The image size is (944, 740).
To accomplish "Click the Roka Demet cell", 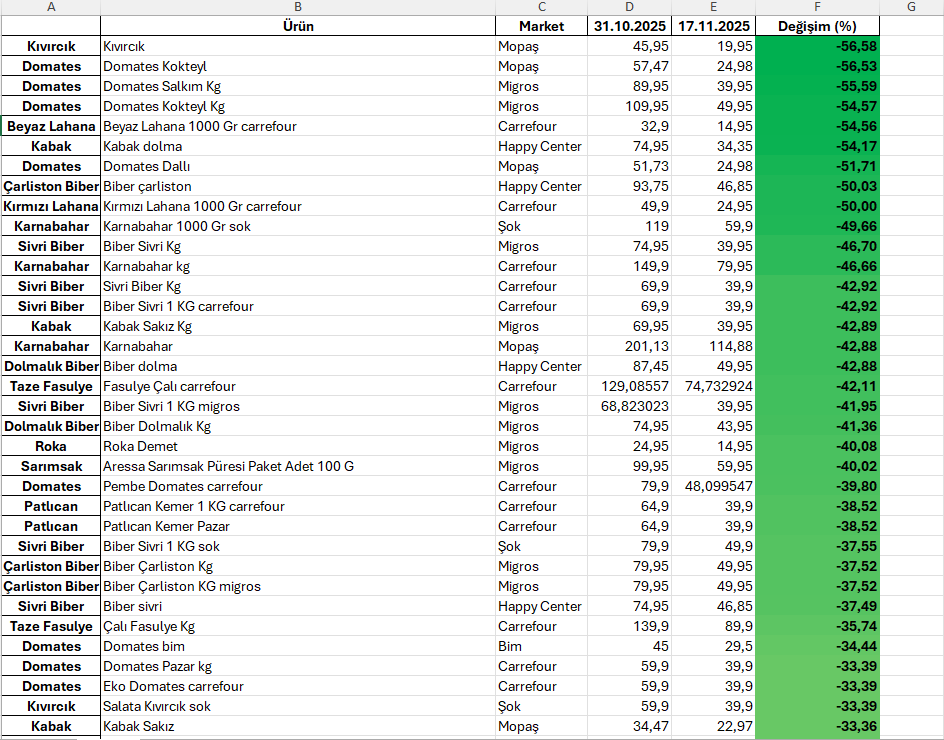I will [298, 446].
